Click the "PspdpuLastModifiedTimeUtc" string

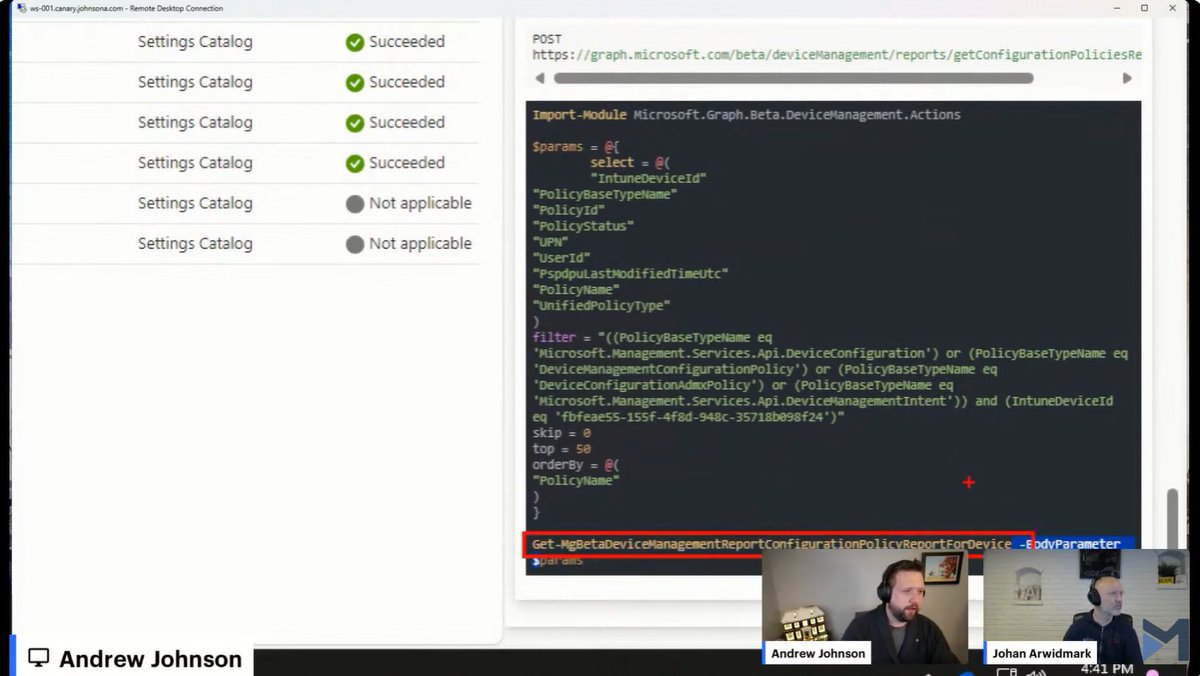(630, 273)
